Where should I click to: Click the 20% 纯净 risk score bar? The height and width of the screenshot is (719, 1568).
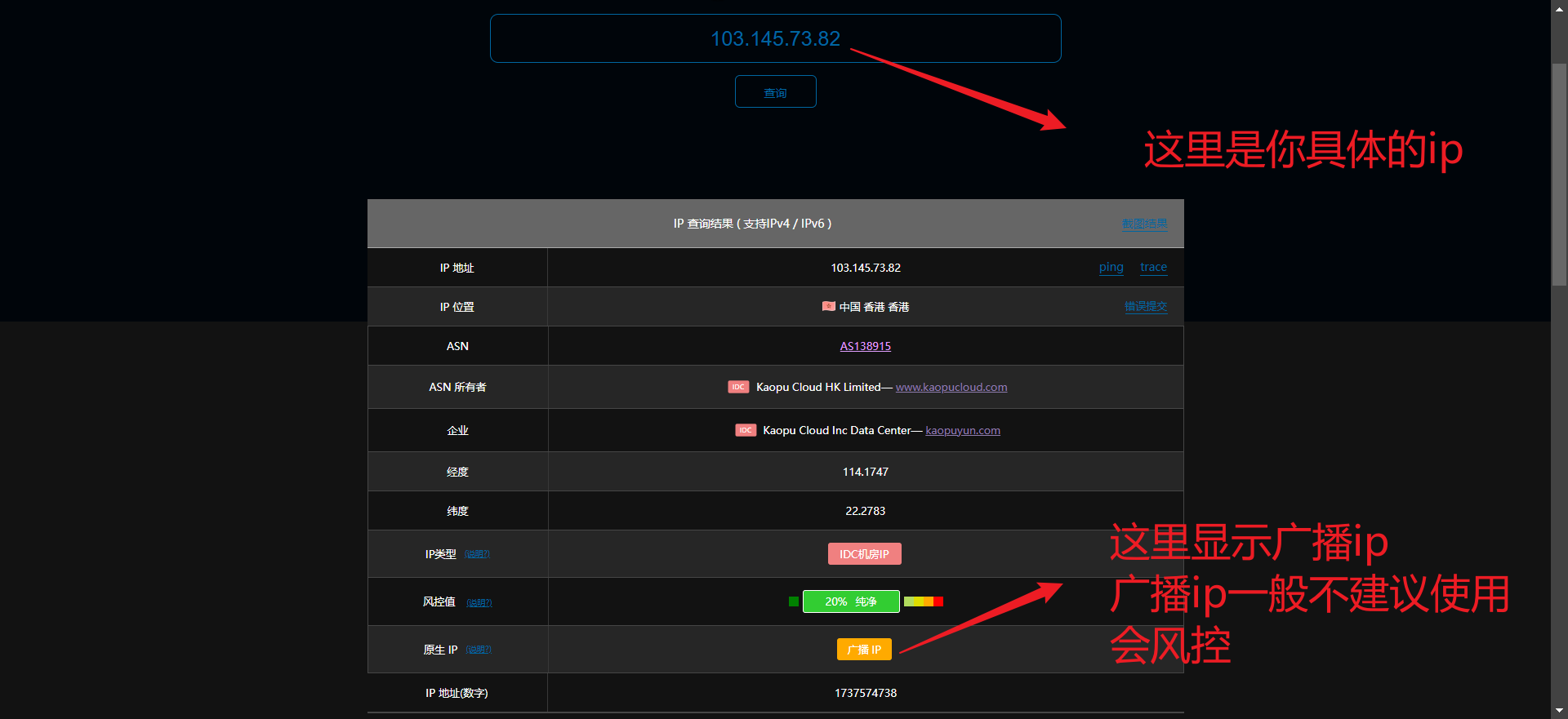point(851,601)
